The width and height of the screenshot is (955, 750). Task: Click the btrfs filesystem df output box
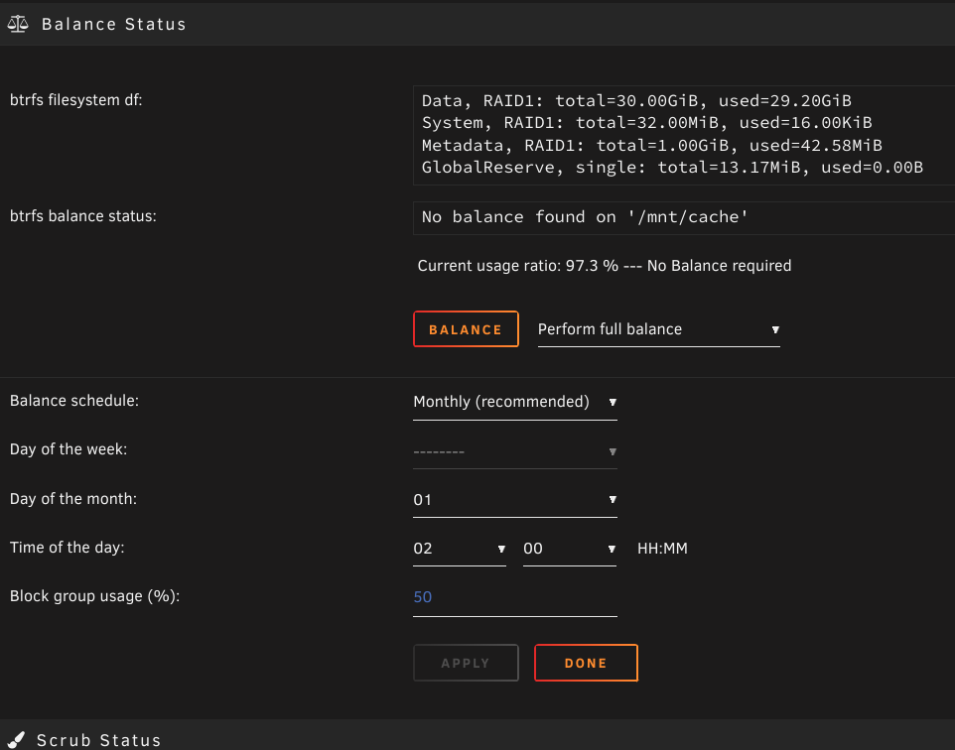point(684,135)
